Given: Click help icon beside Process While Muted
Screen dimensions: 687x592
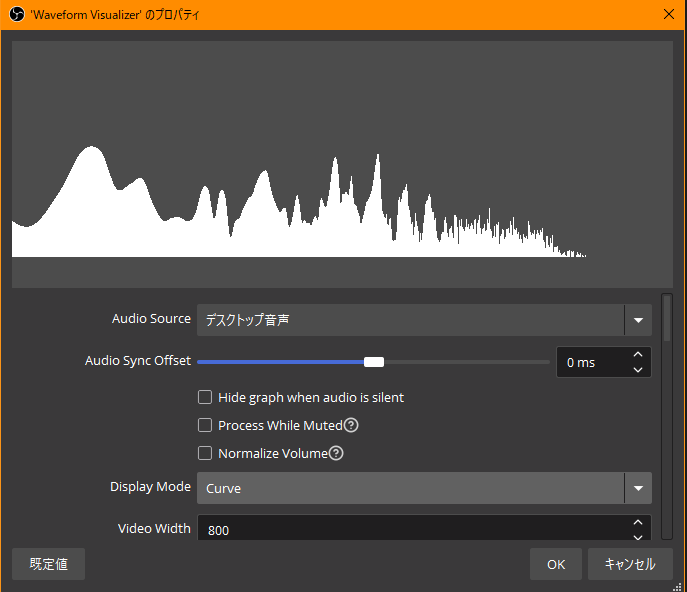Looking at the screenshot, I should [351, 426].
